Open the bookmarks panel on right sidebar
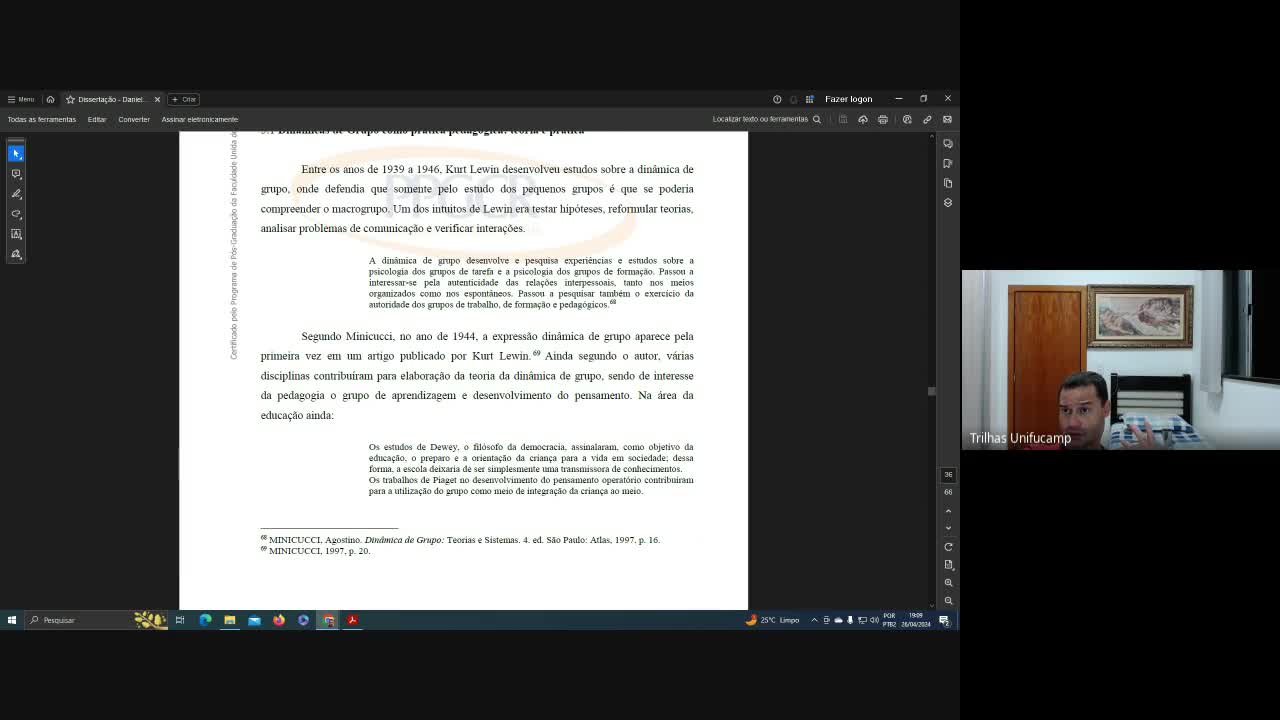The image size is (1280, 720). [948, 163]
